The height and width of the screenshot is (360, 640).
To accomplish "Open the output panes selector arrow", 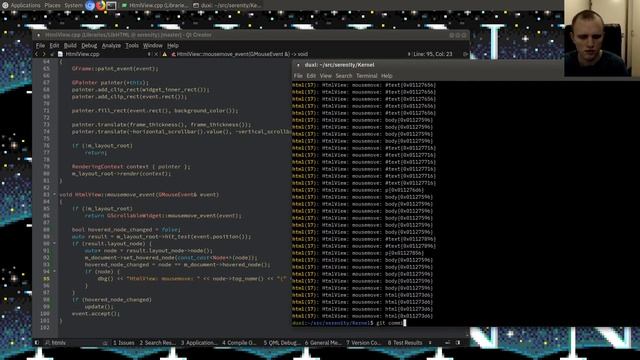I will click(x=430, y=343).
